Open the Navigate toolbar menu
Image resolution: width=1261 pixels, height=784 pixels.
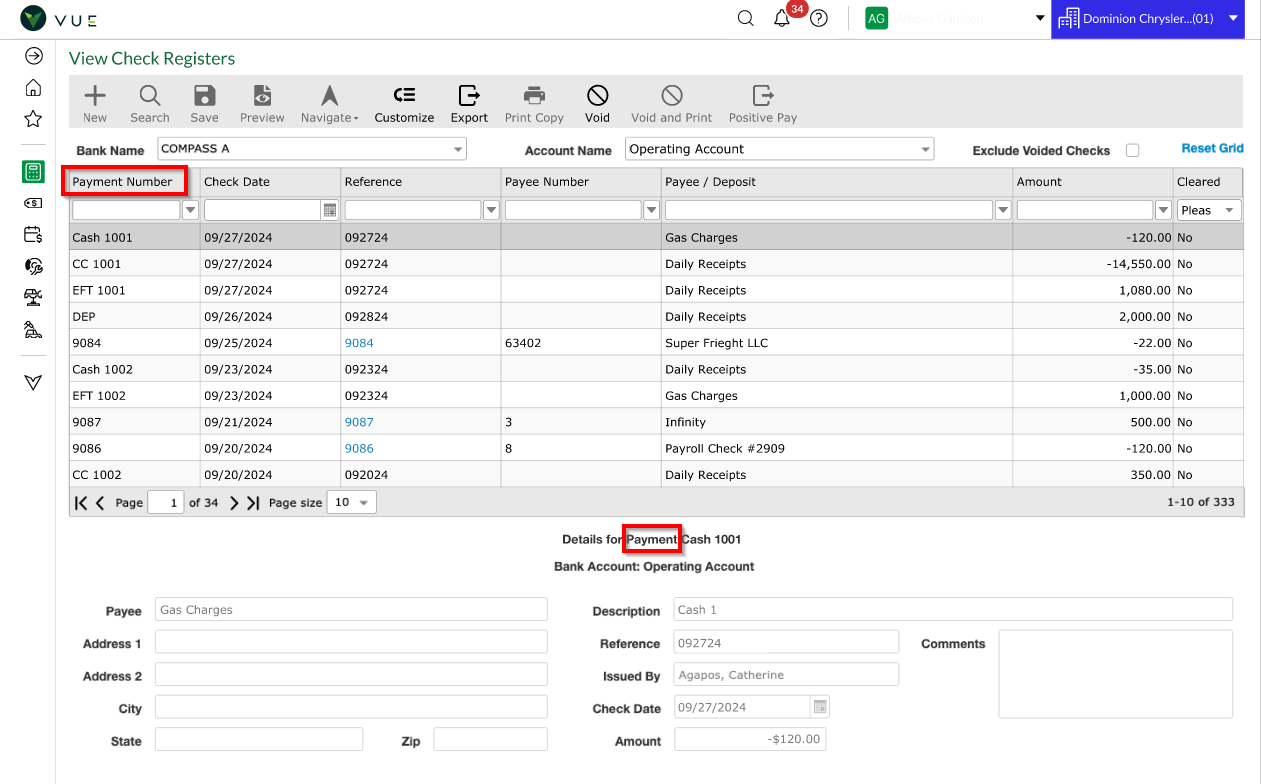click(329, 104)
